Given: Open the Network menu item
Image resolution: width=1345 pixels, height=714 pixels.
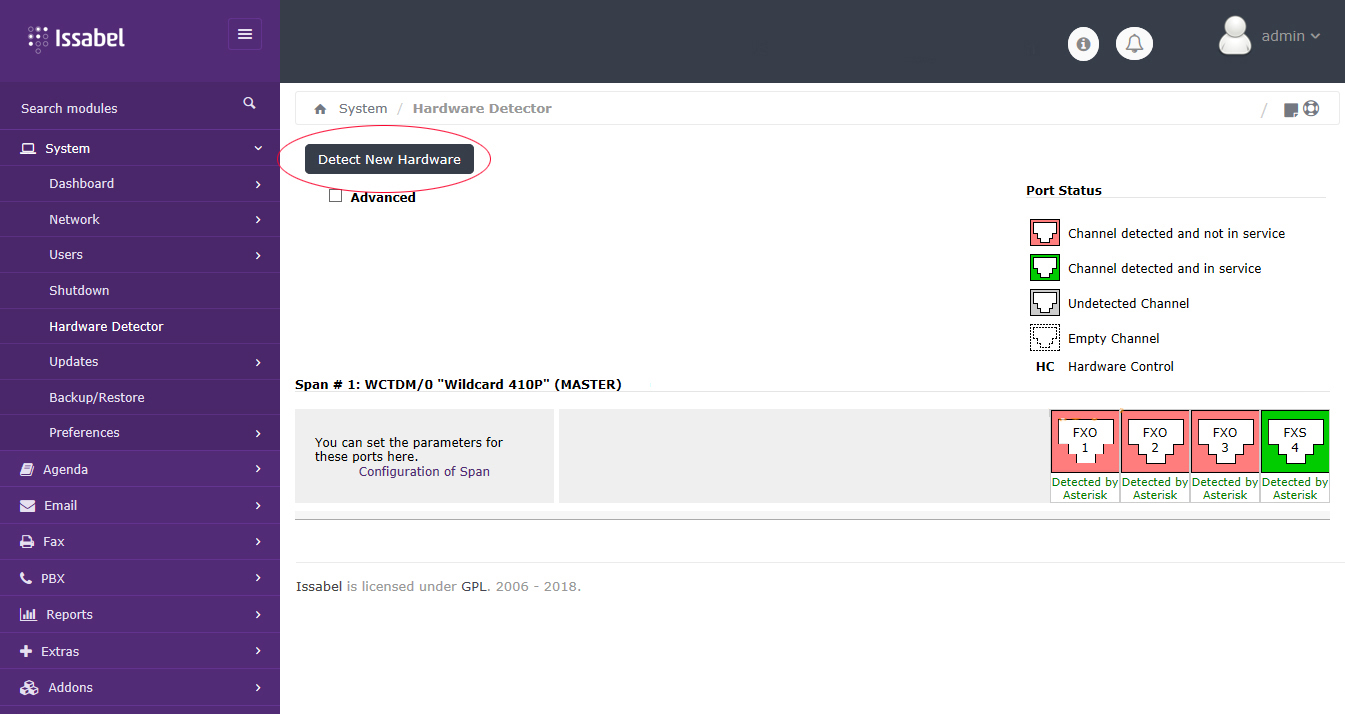Looking at the screenshot, I should click(x=74, y=219).
